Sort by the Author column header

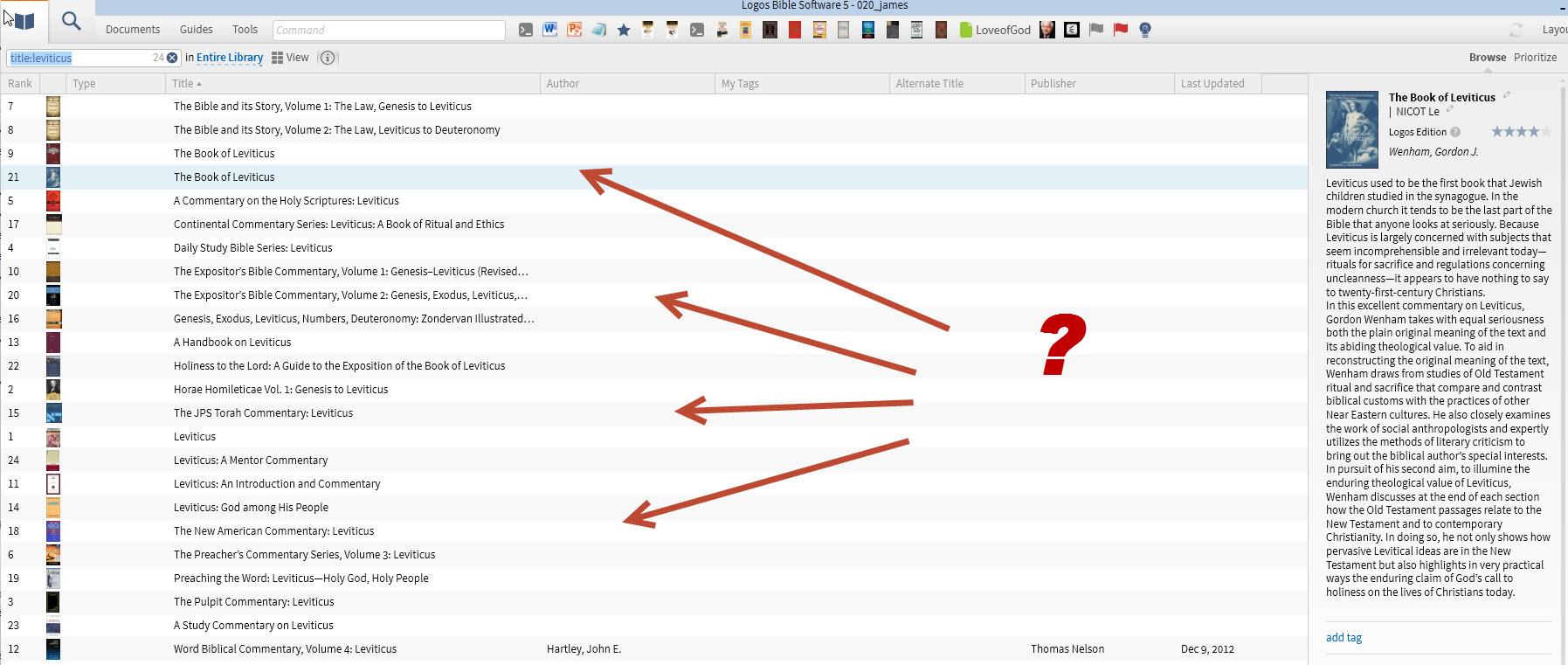pos(627,84)
